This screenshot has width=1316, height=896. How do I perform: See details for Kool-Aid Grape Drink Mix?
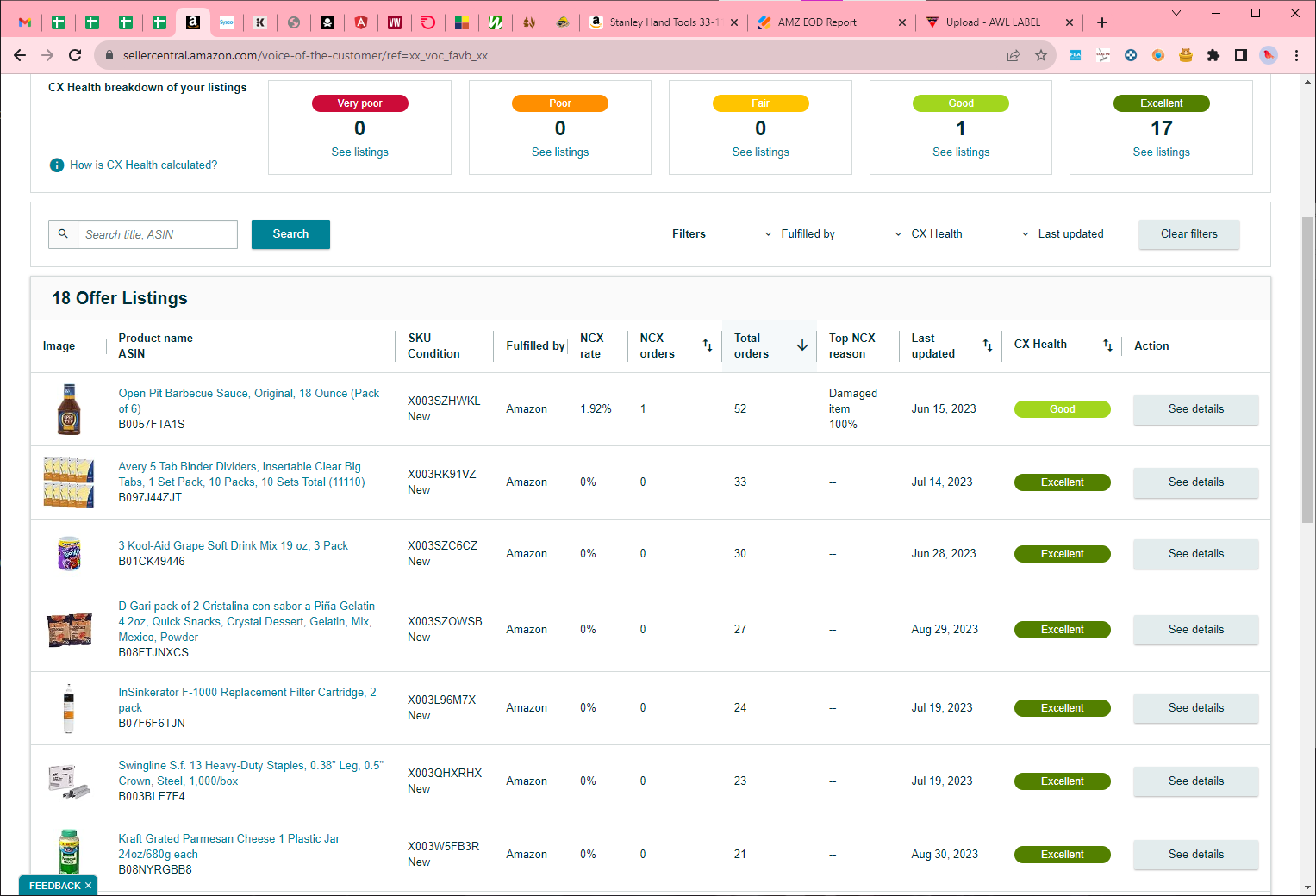[x=1196, y=554]
